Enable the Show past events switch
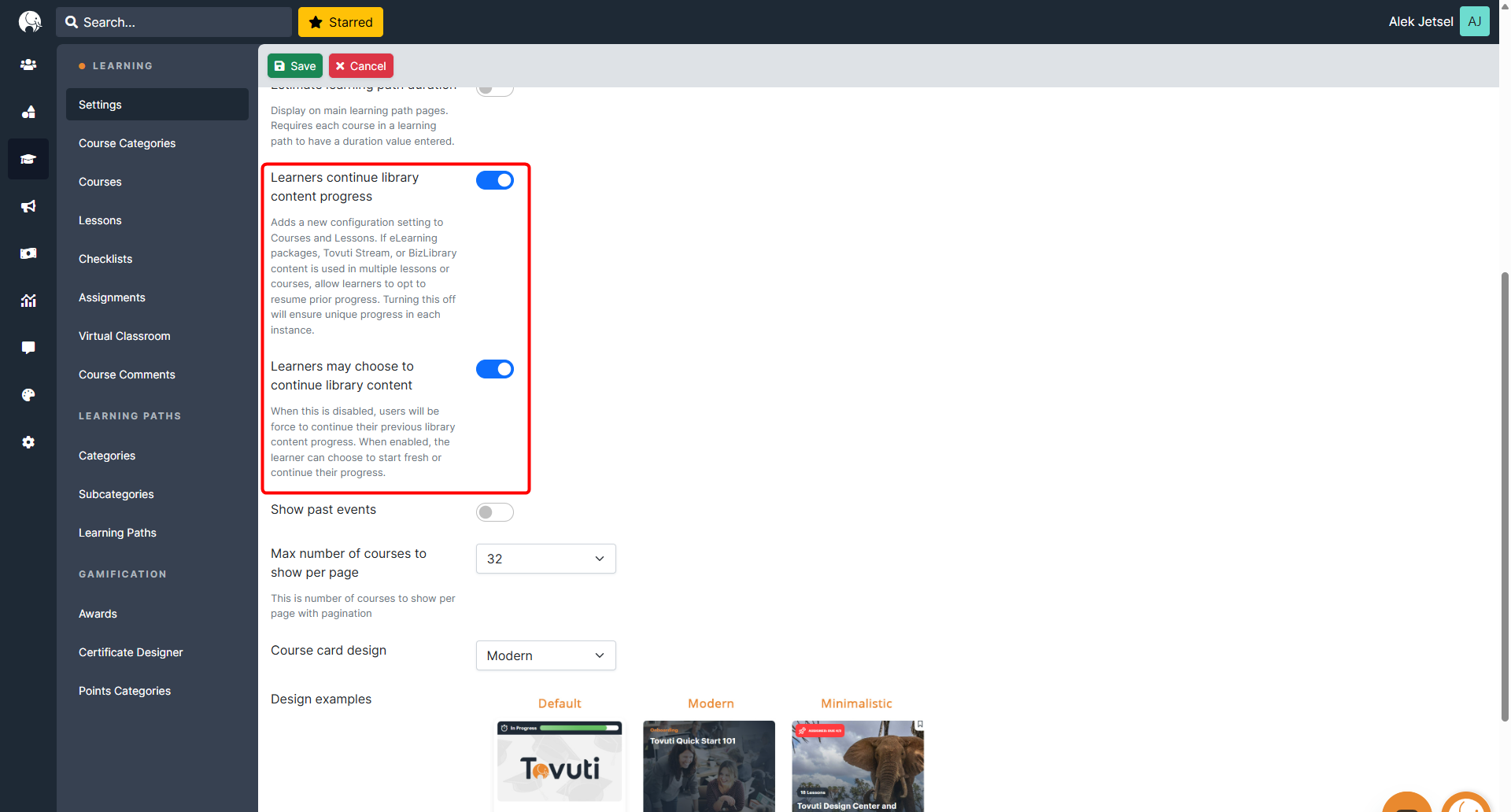 (494, 512)
